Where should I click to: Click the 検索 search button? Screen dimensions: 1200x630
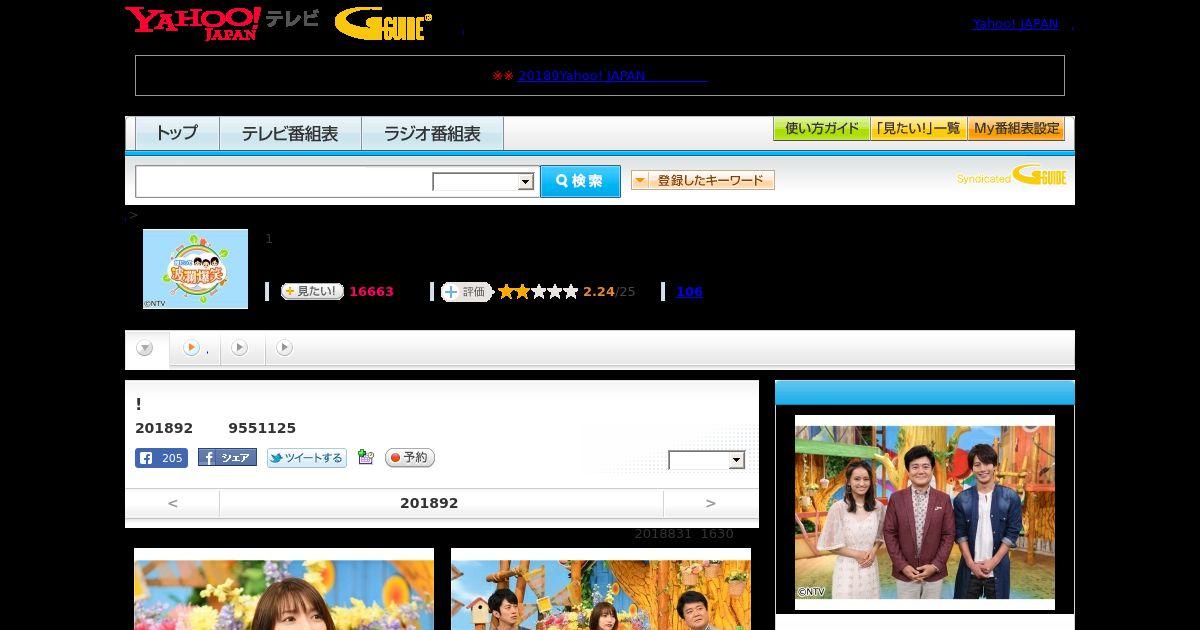tap(580, 181)
